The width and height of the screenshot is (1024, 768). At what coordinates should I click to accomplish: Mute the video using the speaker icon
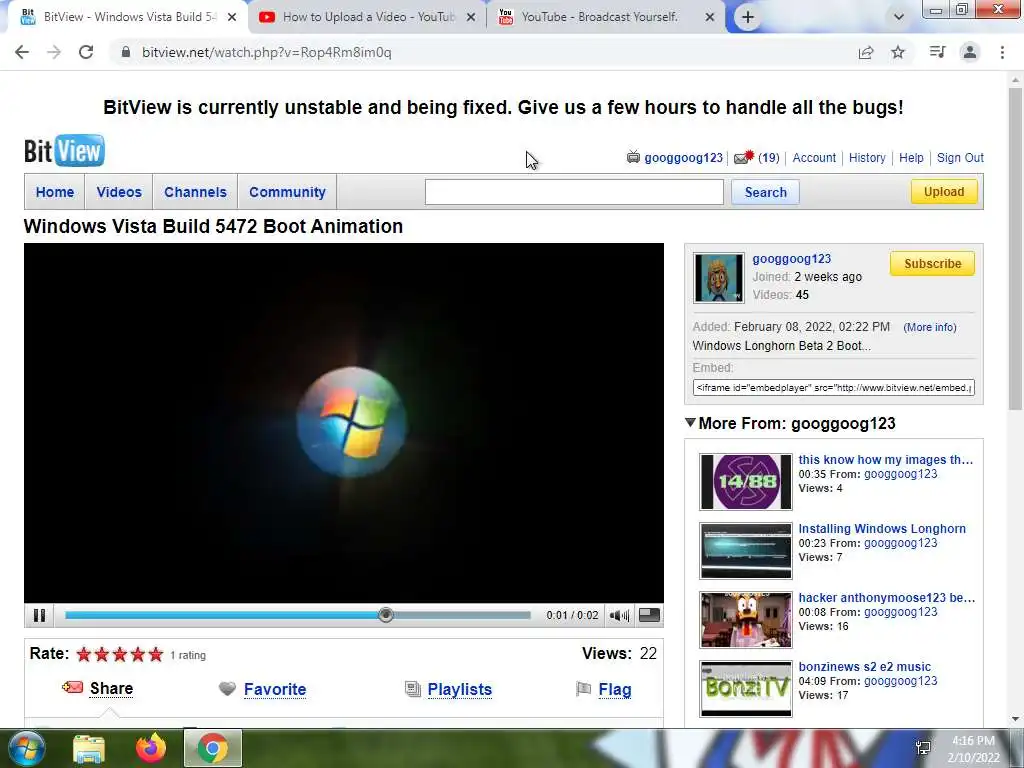pos(619,615)
